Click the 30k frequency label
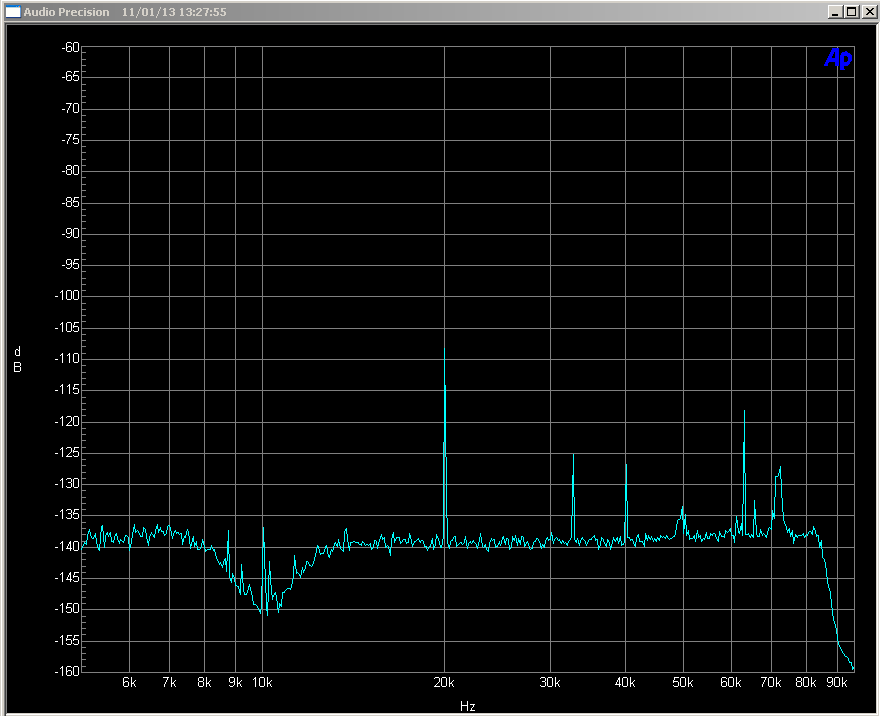 550,683
